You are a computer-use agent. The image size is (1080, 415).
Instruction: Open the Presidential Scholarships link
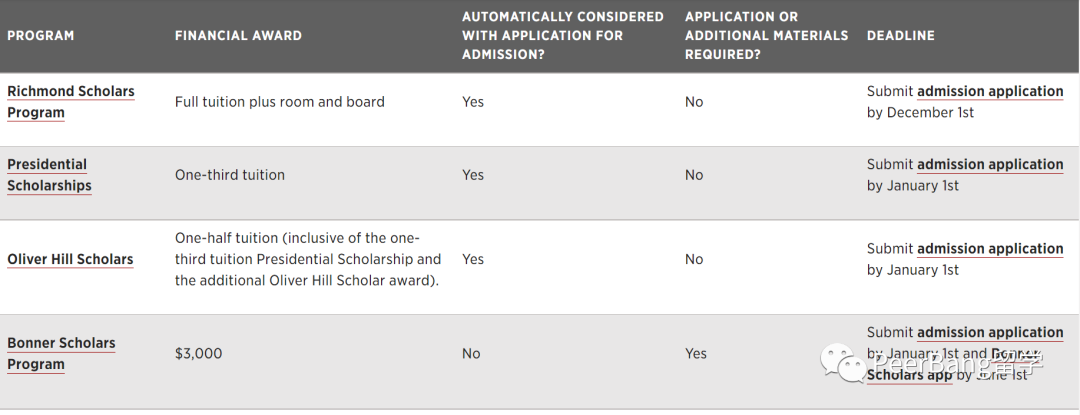(x=50, y=175)
